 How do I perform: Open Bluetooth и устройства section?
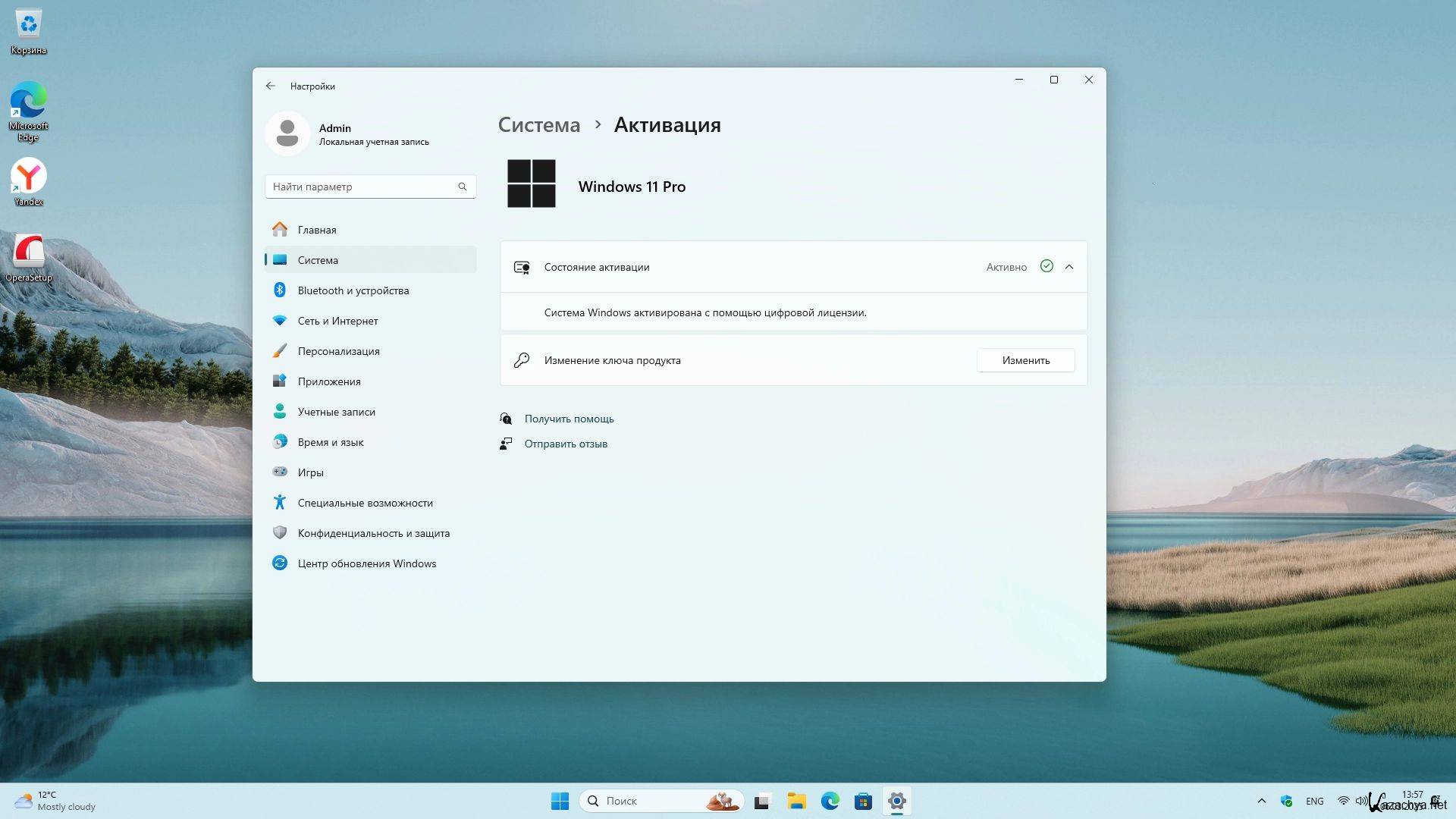point(353,290)
